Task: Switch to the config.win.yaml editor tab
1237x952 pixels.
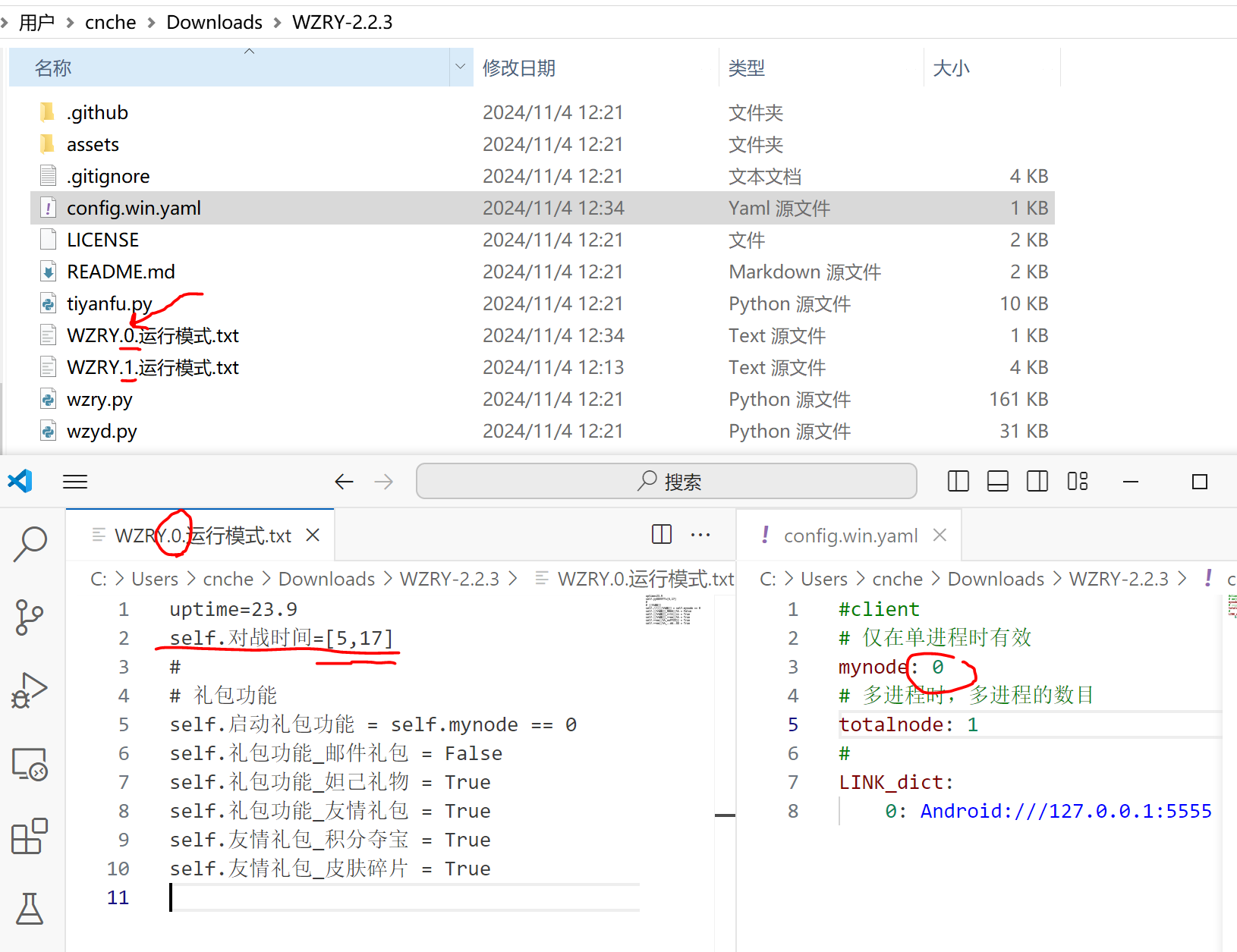Action: pyautogui.click(x=850, y=536)
